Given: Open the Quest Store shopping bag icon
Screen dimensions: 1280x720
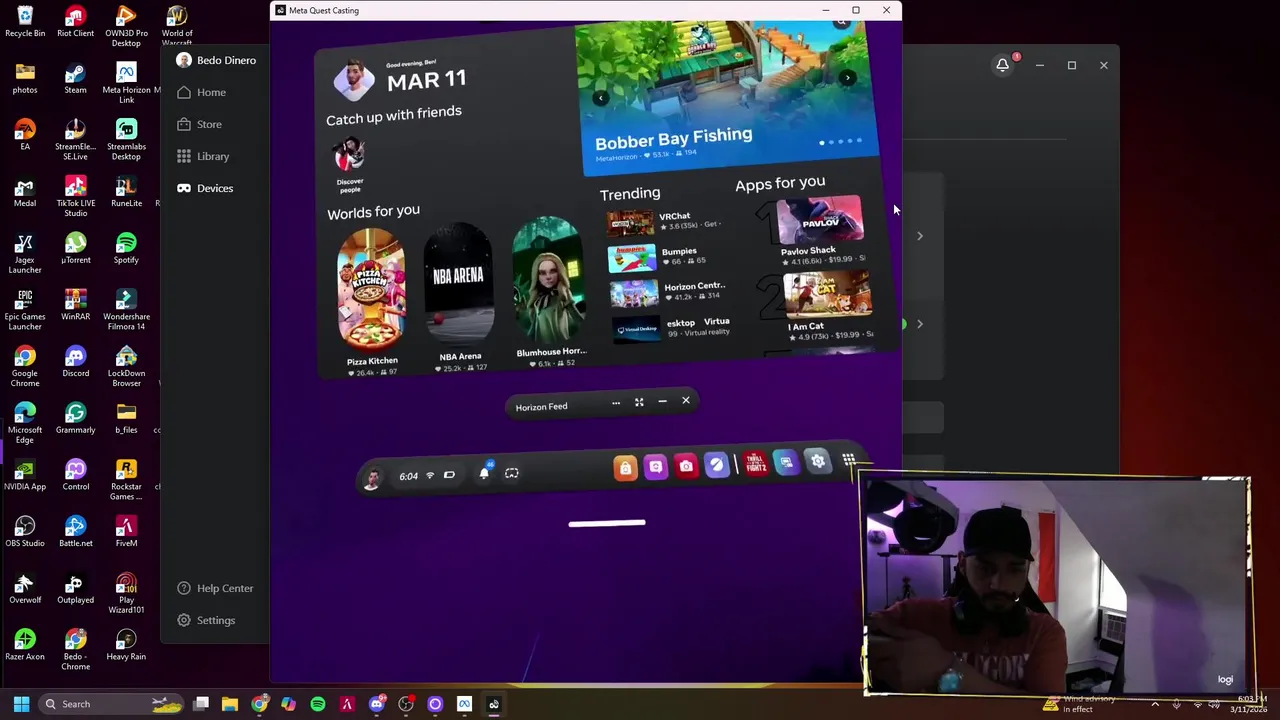Looking at the screenshot, I should [625, 467].
